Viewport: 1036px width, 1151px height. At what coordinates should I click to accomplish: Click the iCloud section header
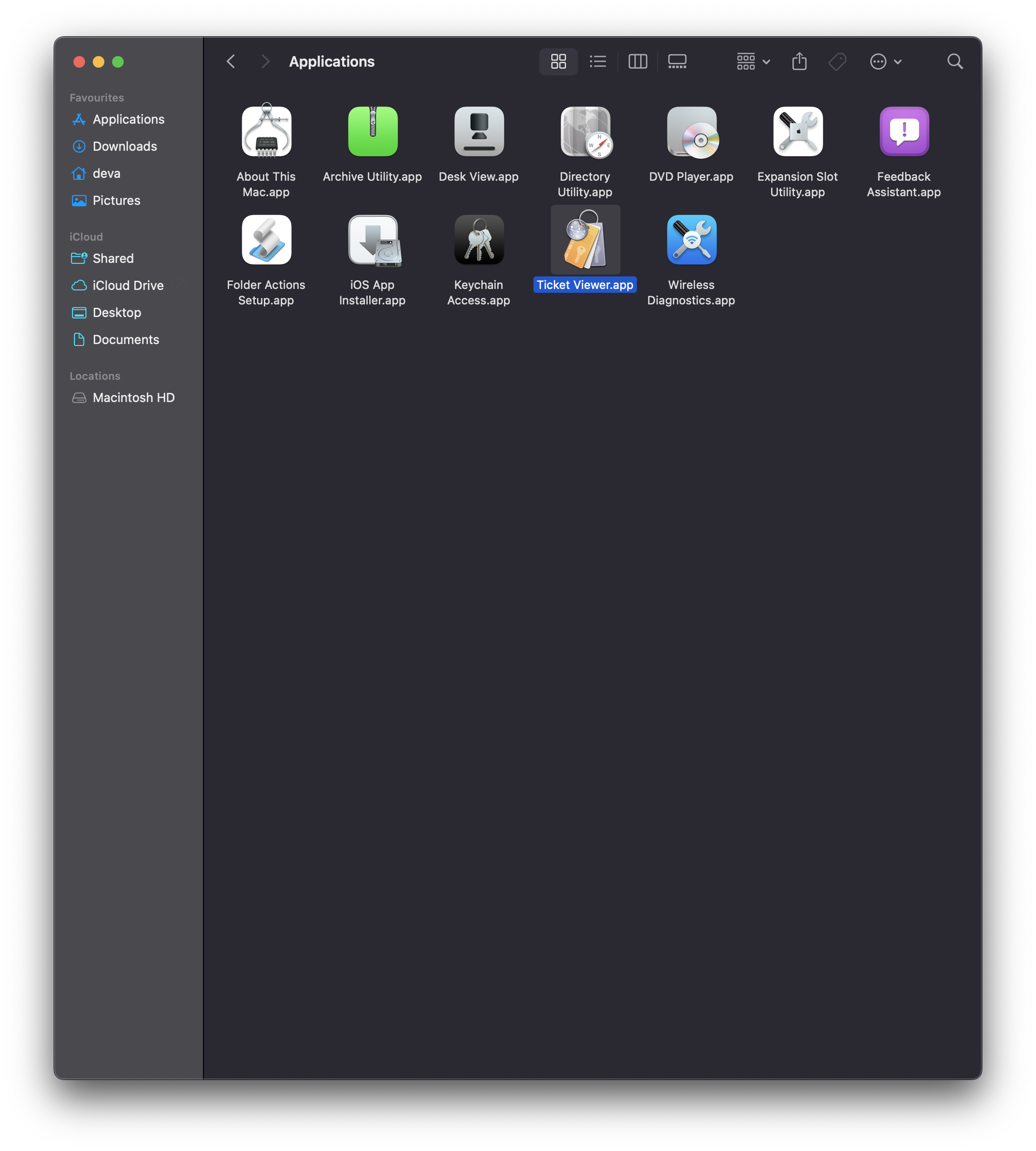coord(86,237)
